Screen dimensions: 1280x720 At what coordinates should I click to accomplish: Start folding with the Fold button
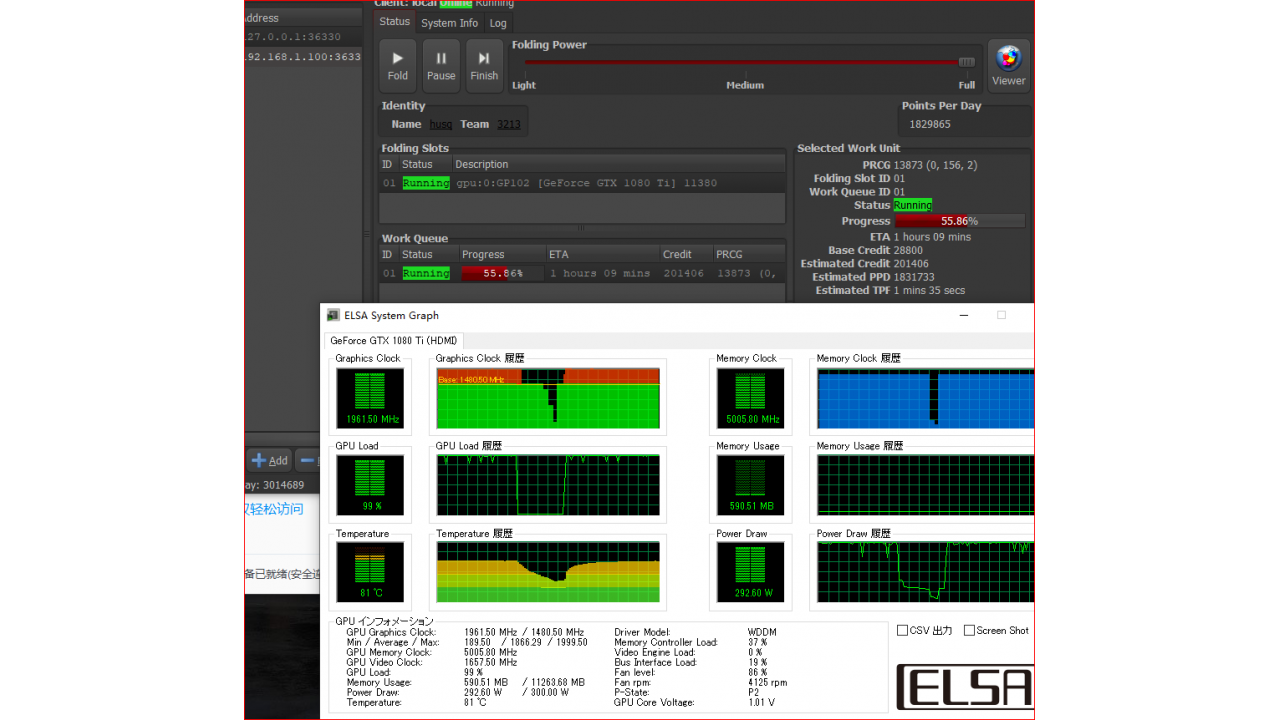pyautogui.click(x=398, y=66)
